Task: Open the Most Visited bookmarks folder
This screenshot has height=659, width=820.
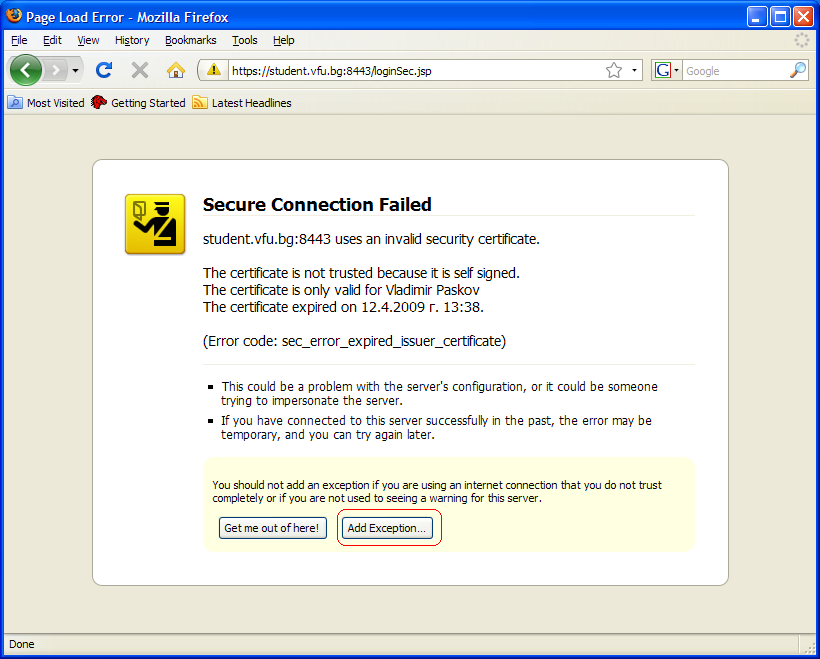Action: (46, 103)
